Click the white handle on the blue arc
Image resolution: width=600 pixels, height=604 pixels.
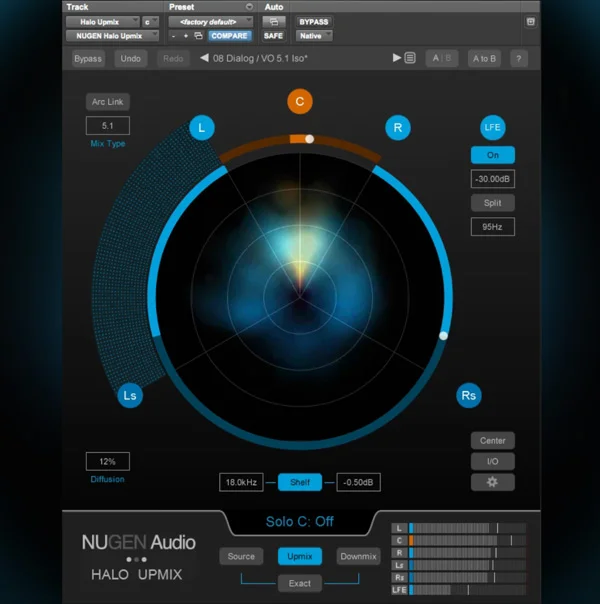pyautogui.click(x=443, y=336)
